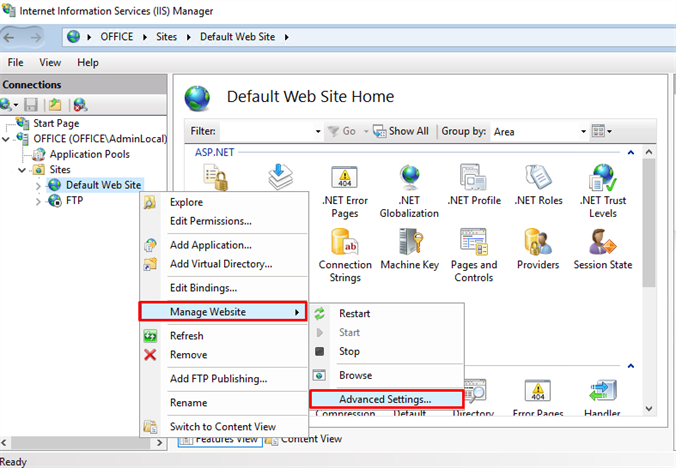Choose Add Application from context menu
Image resolution: width=676 pixels, height=468 pixels.
(x=224, y=245)
